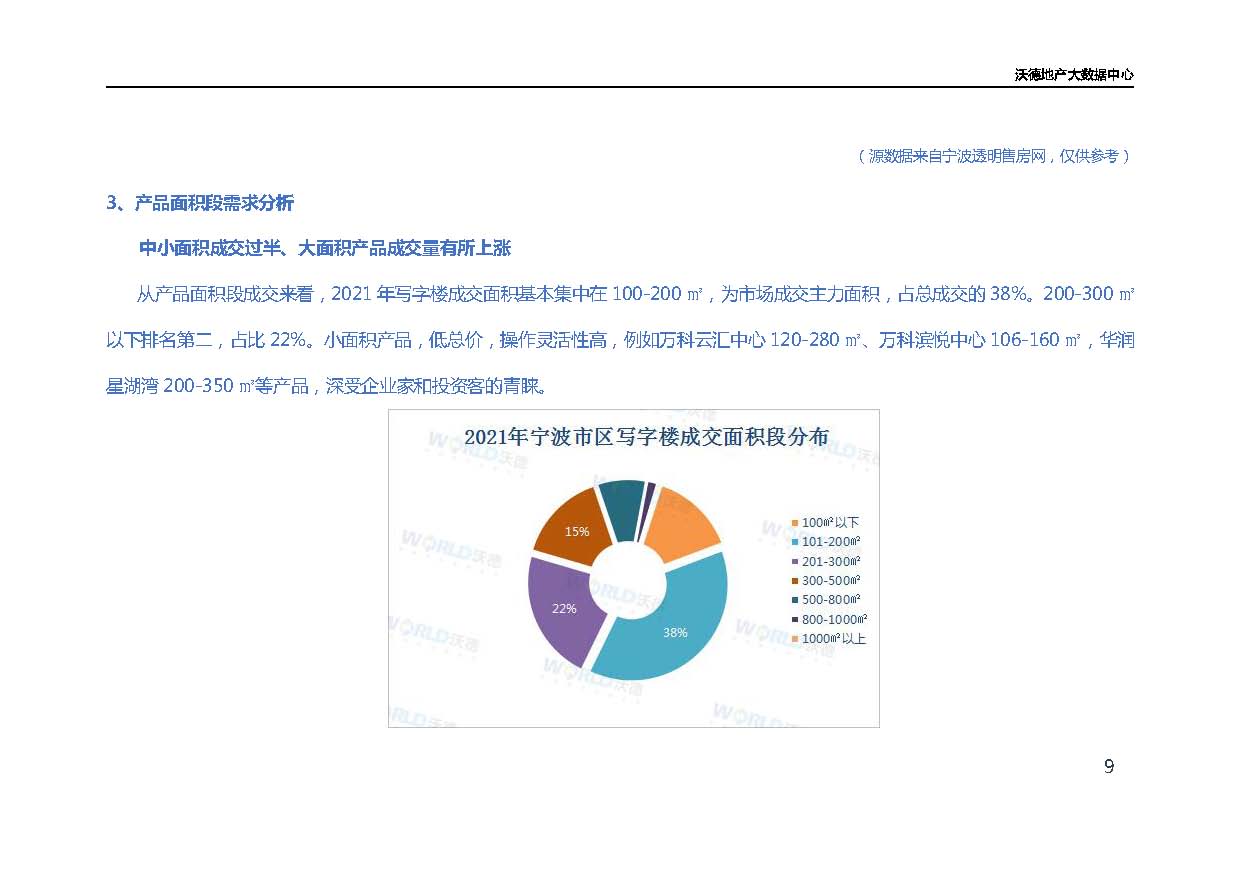Click the purple 22% donut slice
The height and width of the screenshot is (877, 1240).
(x=561, y=607)
